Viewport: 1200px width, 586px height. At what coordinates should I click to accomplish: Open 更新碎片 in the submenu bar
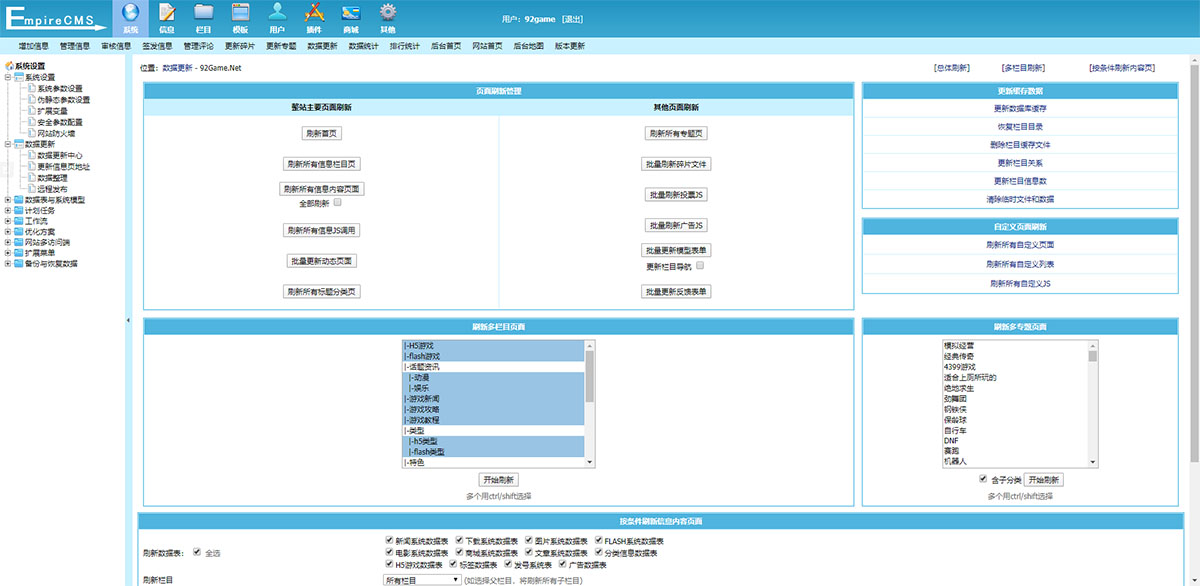point(239,45)
